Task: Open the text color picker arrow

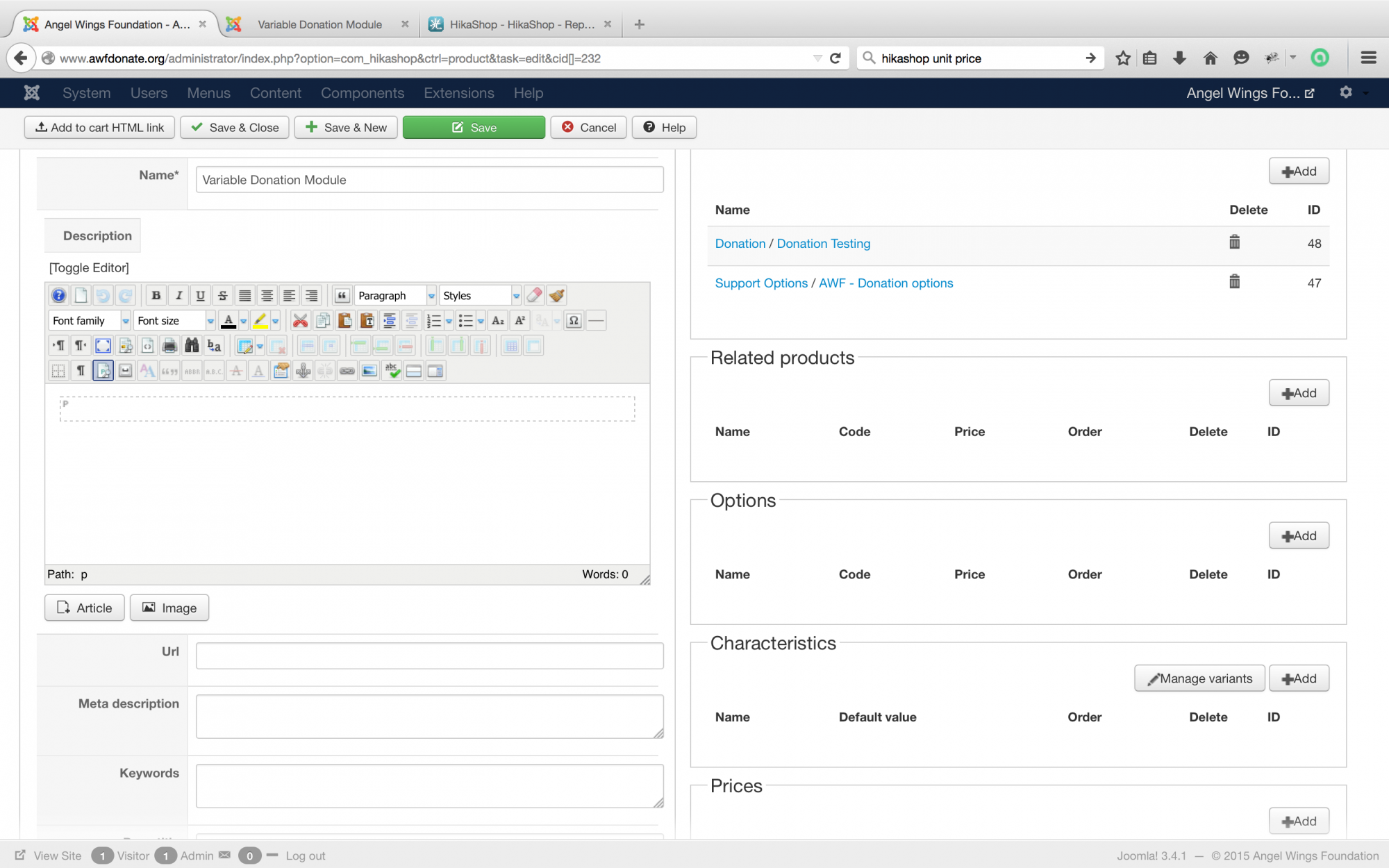Action: (244, 321)
